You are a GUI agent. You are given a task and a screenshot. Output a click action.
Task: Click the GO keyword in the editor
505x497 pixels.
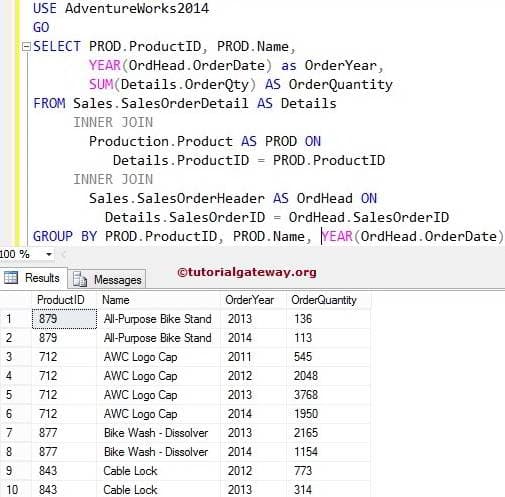tap(41, 27)
